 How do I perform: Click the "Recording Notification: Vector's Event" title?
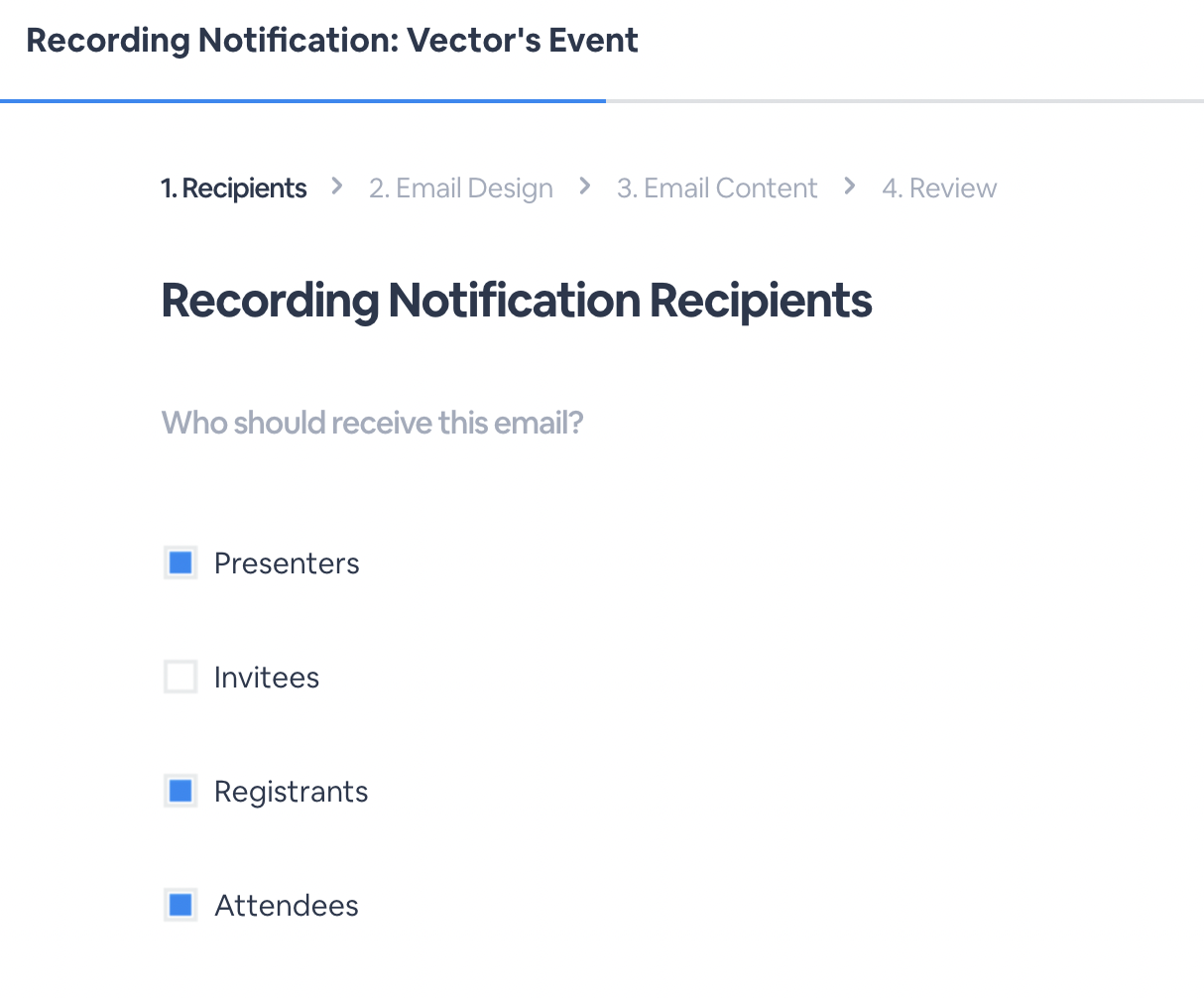[331, 40]
